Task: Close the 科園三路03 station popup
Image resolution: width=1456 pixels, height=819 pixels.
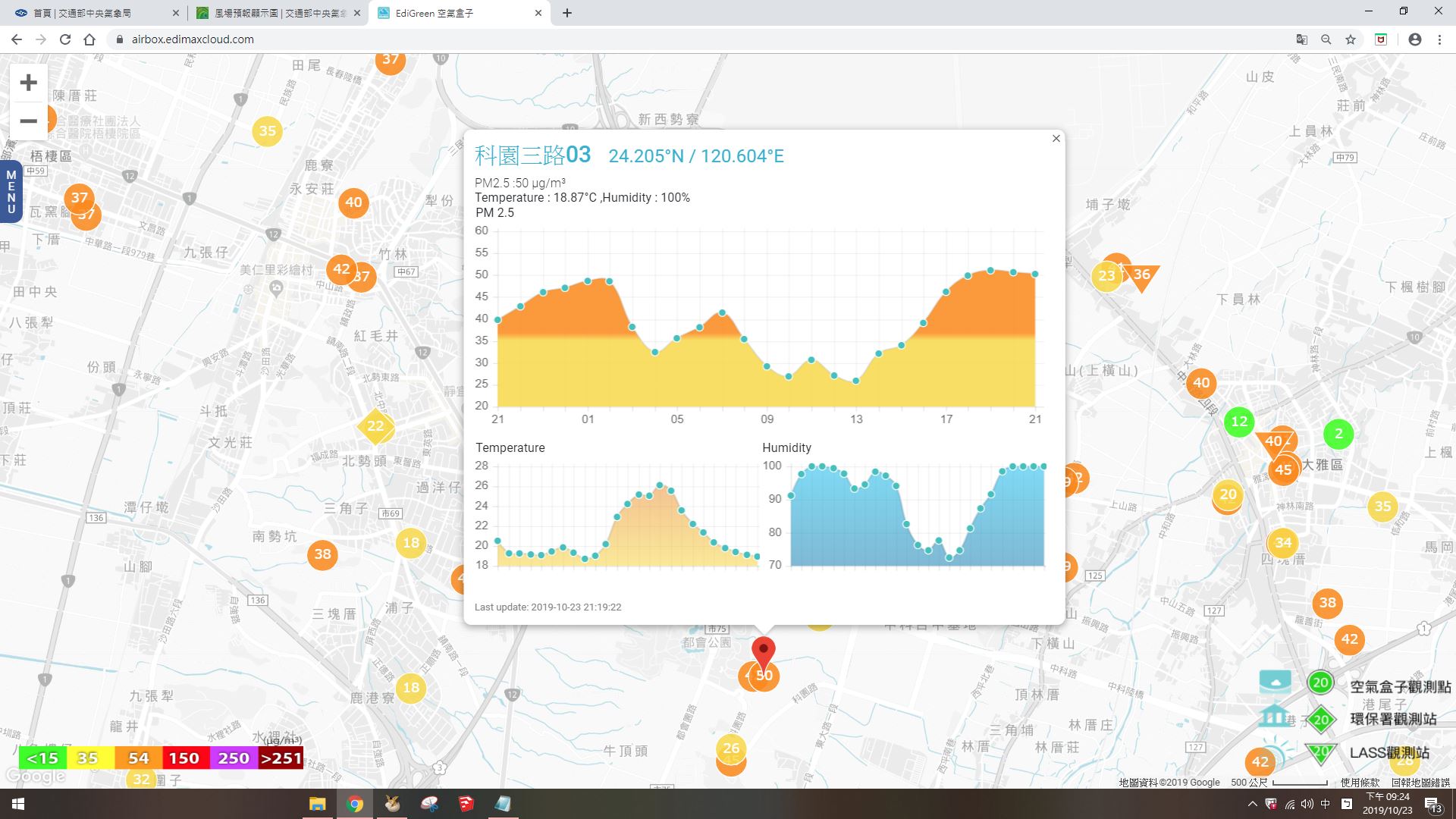Action: pos(1056,138)
